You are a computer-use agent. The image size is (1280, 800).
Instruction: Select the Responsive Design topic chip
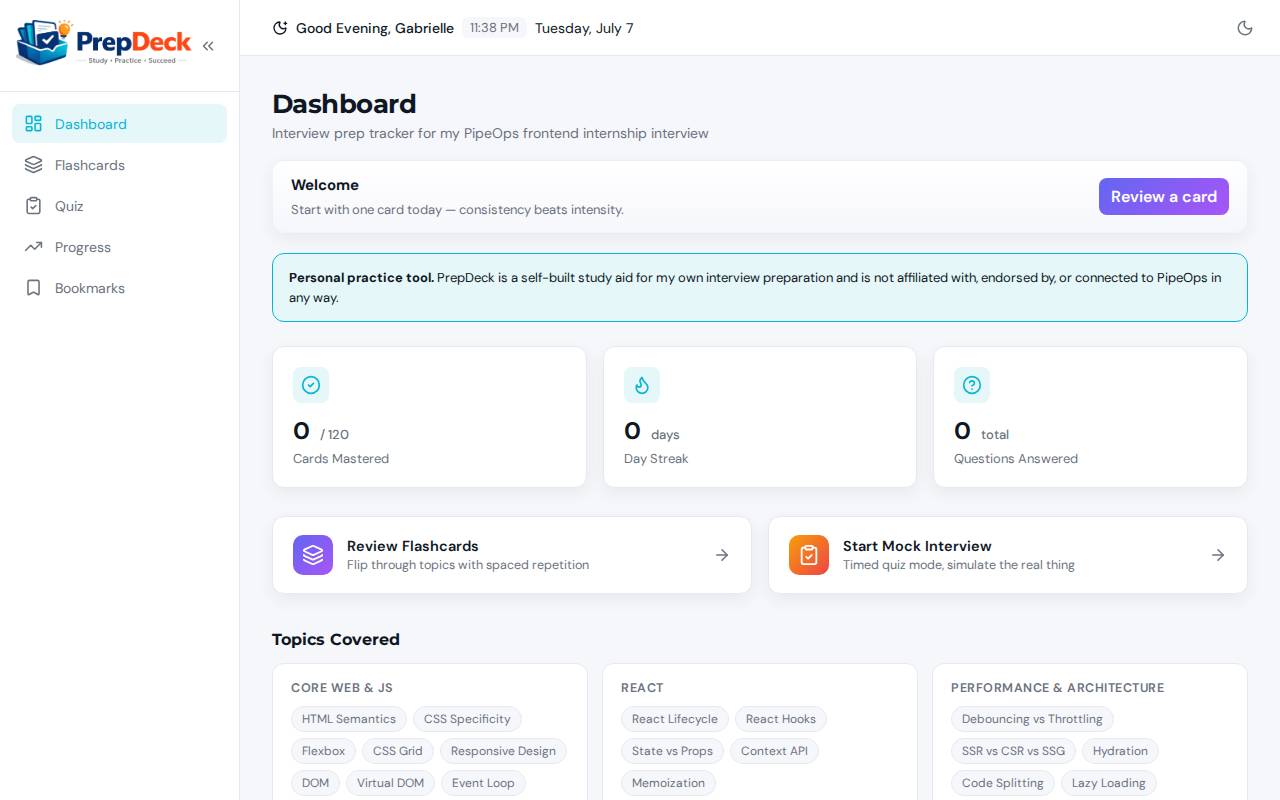503,751
